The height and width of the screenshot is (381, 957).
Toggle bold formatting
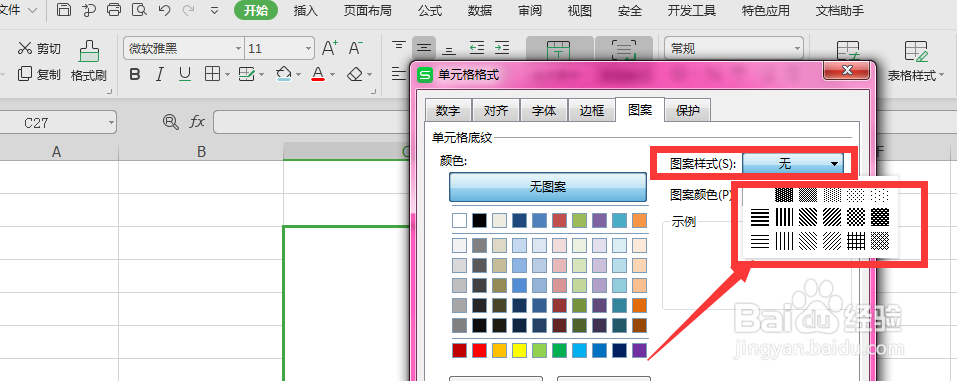coord(135,74)
